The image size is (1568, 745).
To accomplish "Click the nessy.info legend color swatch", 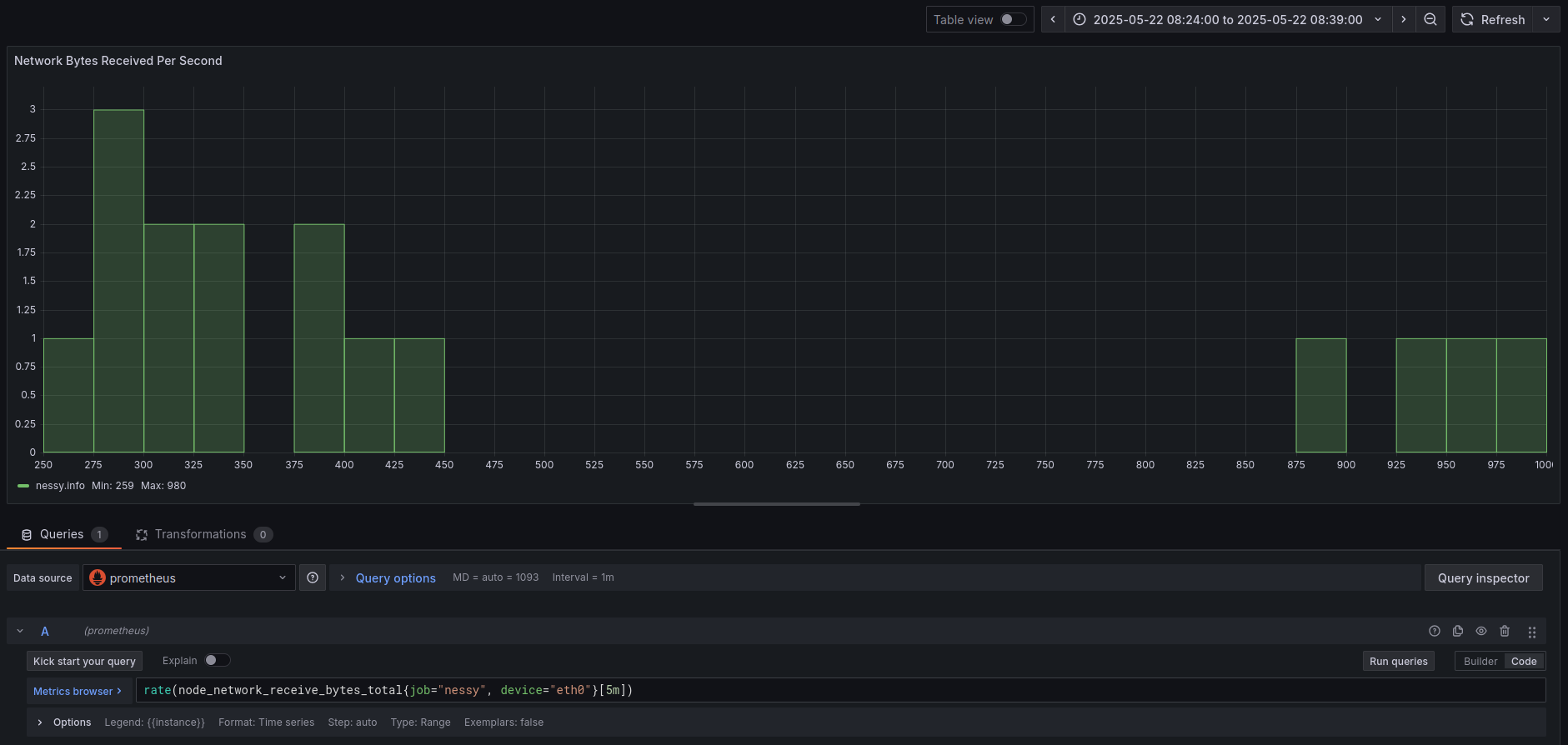I will coord(23,486).
